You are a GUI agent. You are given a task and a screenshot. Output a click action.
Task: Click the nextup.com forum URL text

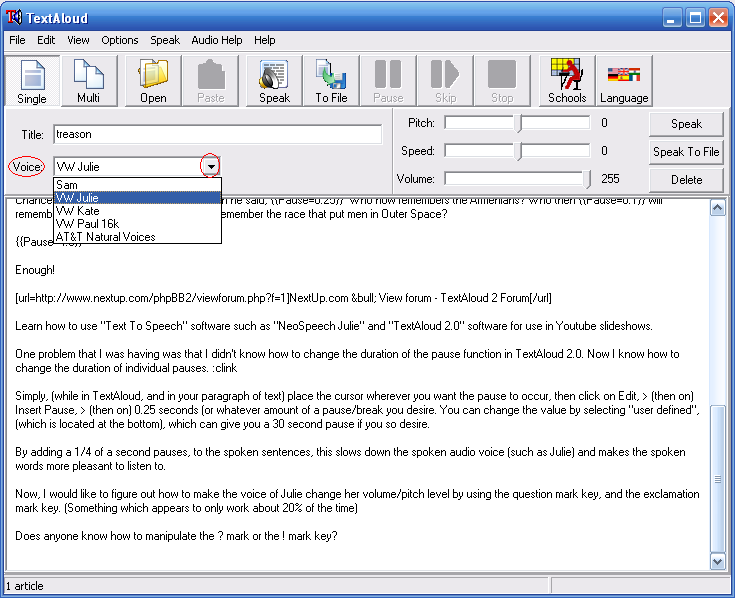(x=283, y=298)
